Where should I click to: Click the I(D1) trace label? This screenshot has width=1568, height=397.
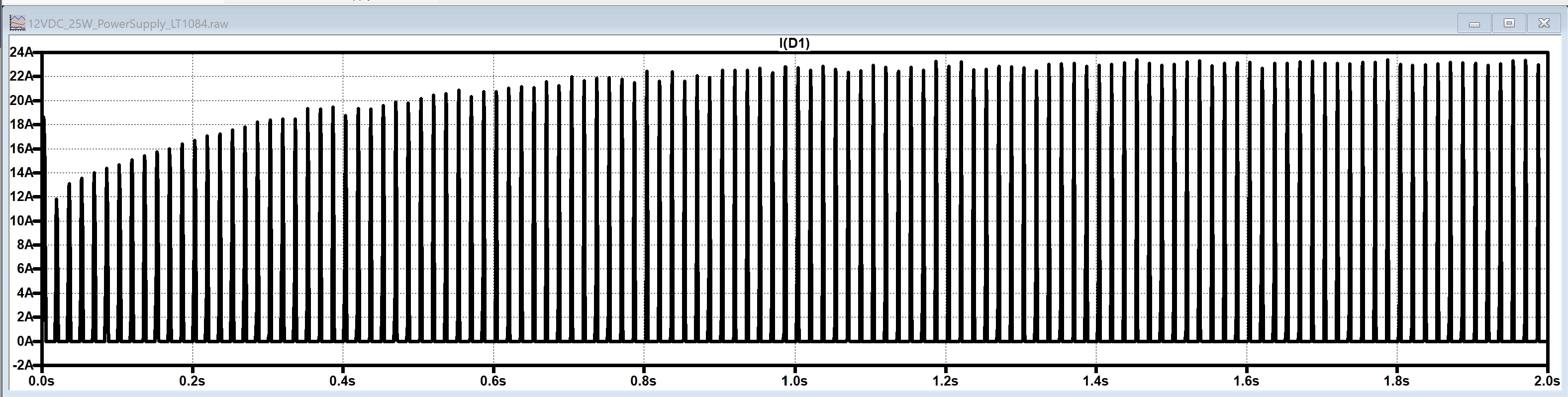coord(794,43)
